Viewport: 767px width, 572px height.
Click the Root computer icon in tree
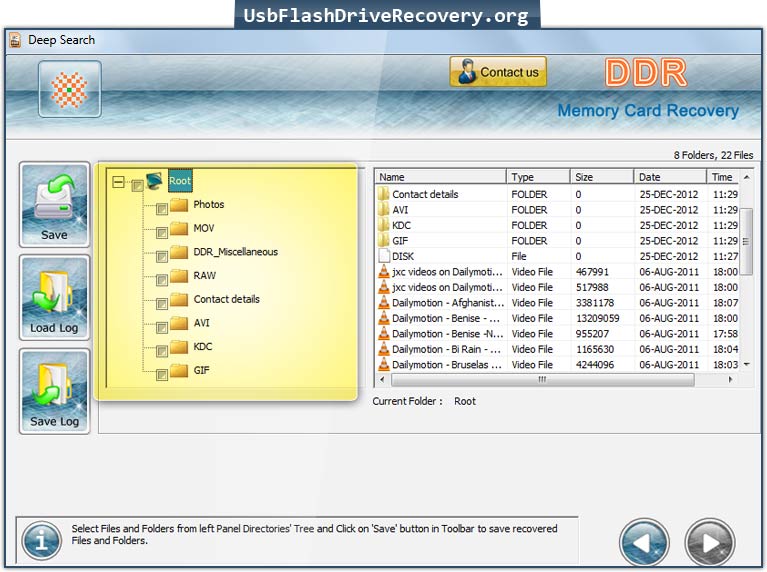(x=155, y=181)
